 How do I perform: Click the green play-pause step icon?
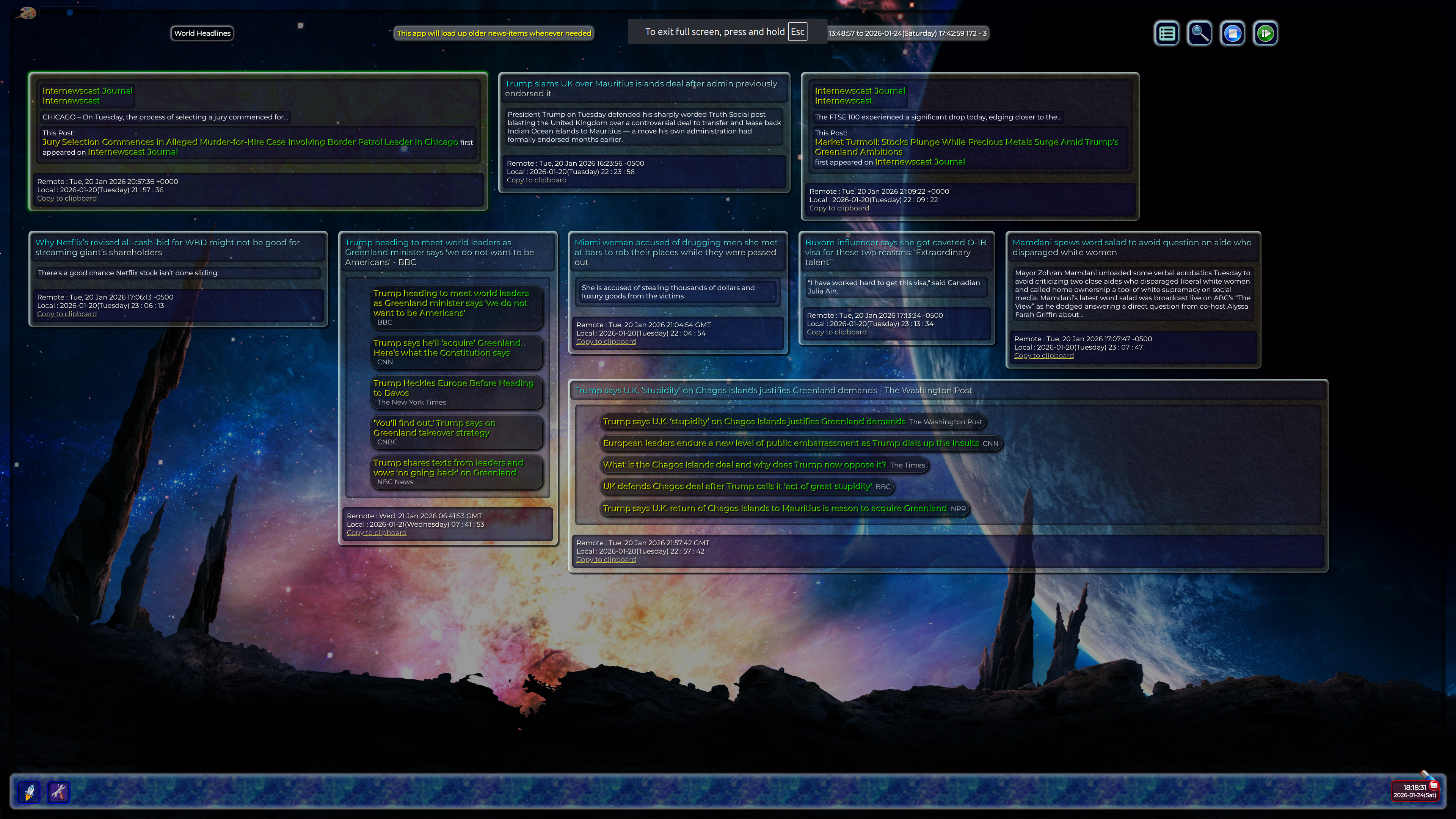coord(1266,33)
